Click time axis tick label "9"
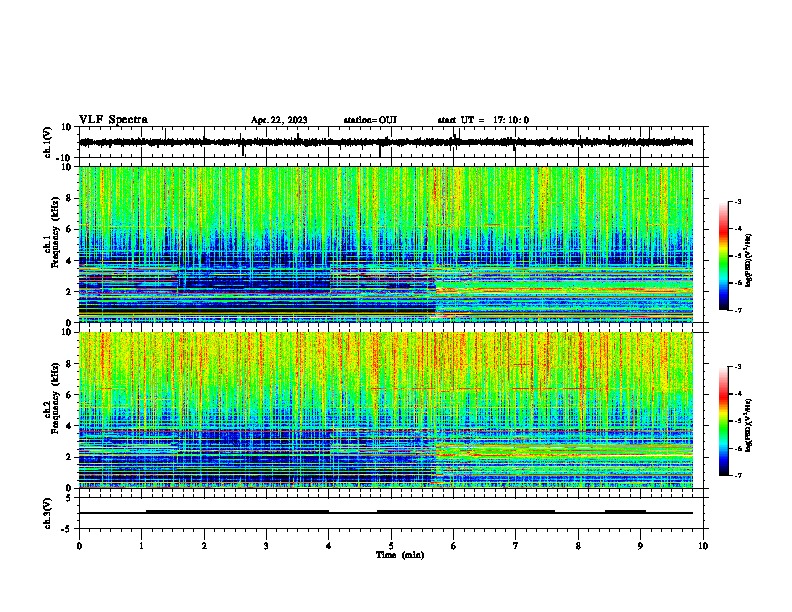The image size is (792, 612). click(x=640, y=546)
